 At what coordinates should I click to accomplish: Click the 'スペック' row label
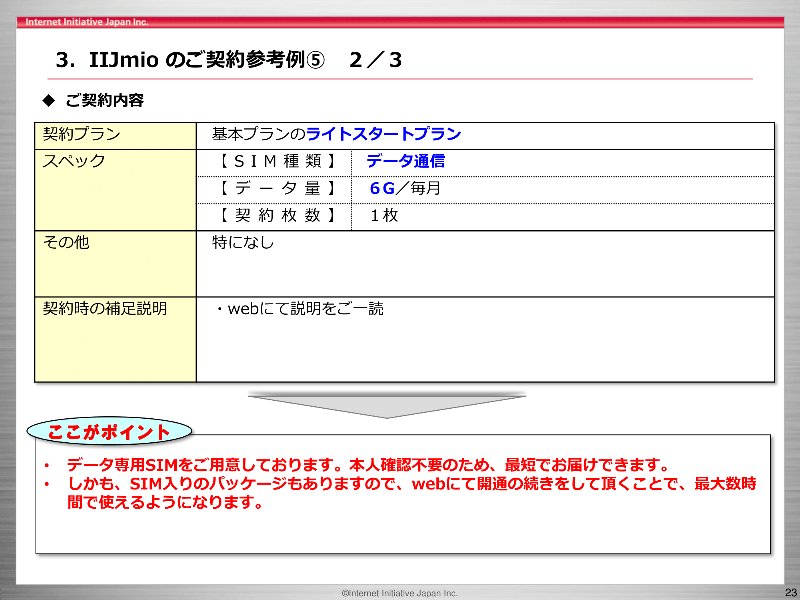74,161
